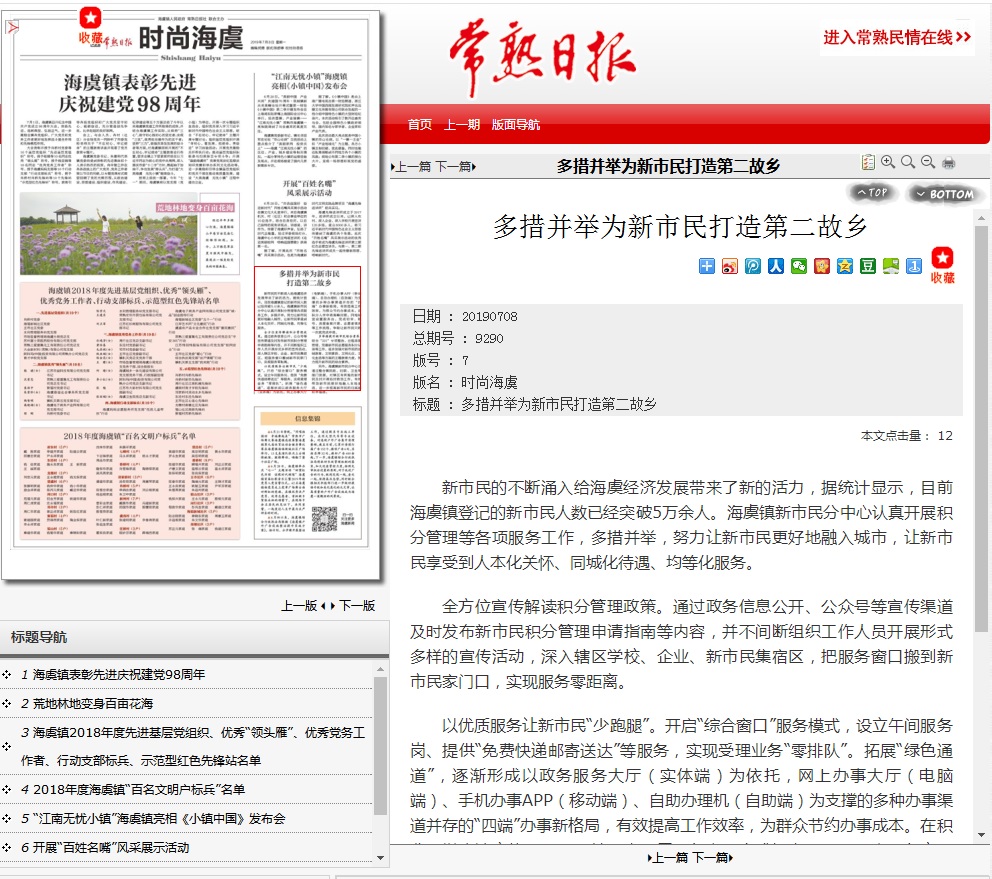
Task: Click the up arrow of article scrollbar
Action: tap(981, 218)
